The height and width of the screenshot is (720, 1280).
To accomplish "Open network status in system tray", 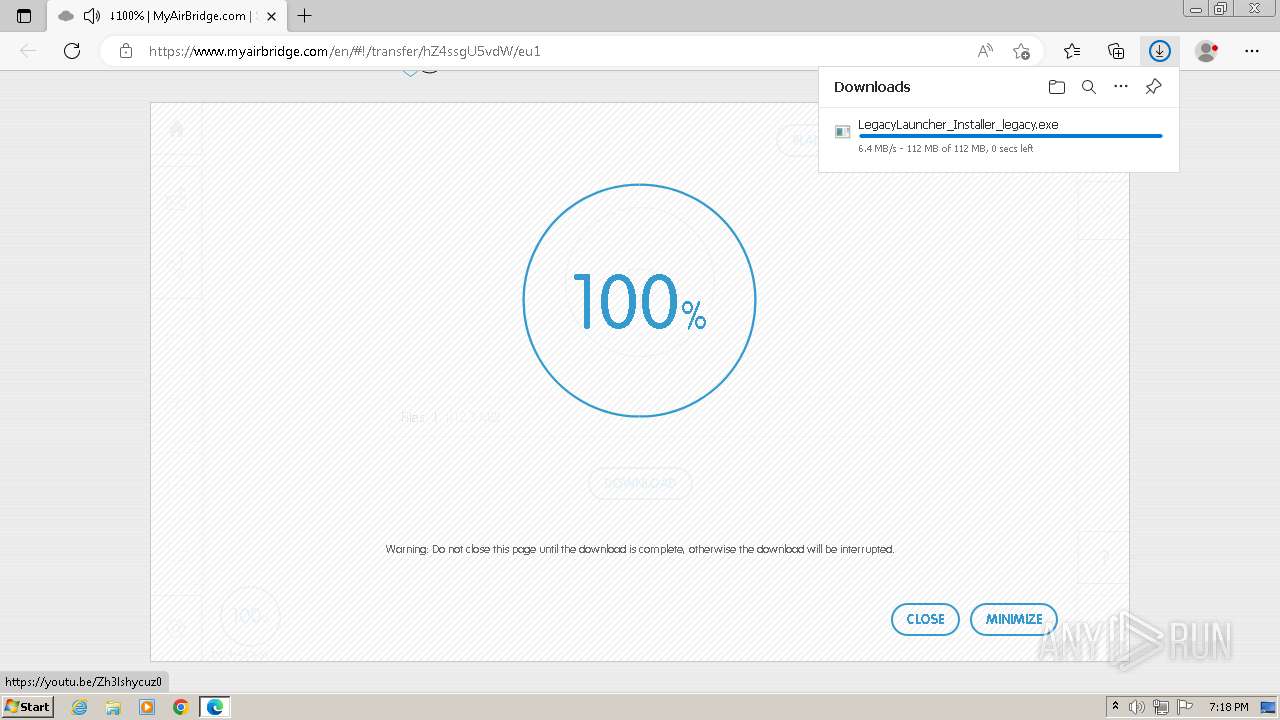I will pyautogui.click(x=1162, y=707).
